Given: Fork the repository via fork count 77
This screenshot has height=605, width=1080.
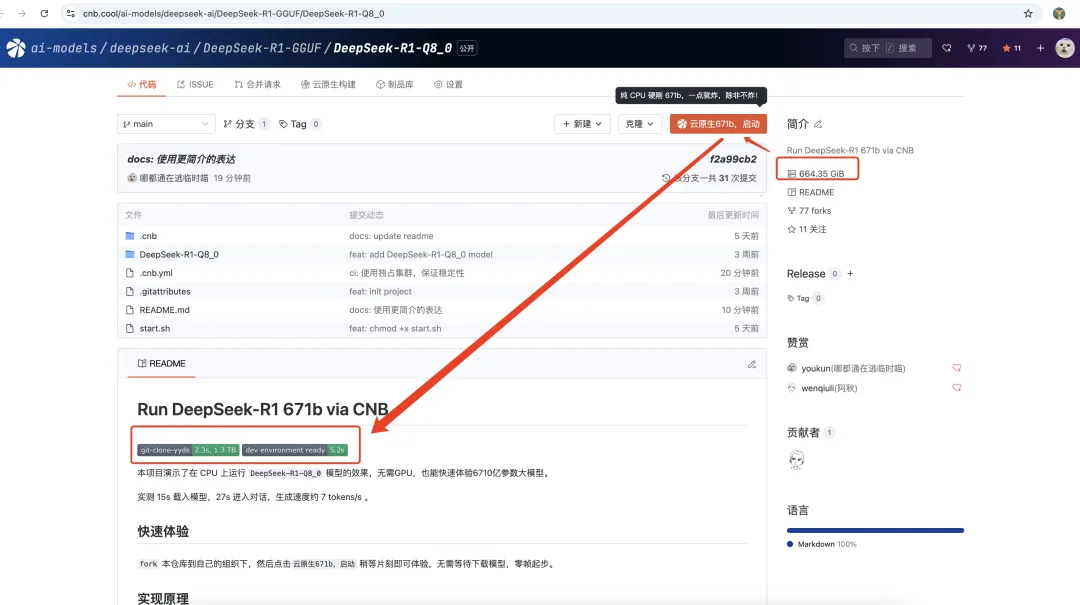Looking at the screenshot, I should pos(977,48).
